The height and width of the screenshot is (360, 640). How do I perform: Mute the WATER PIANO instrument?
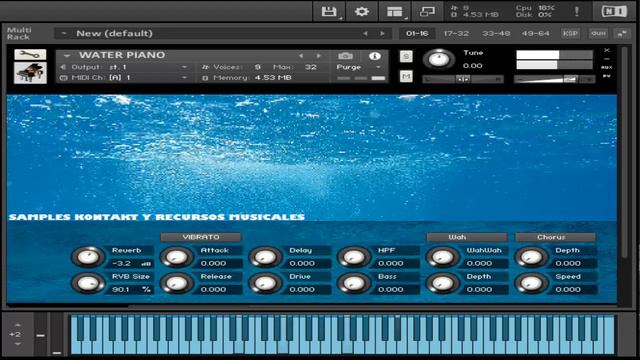pyautogui.click(x=406, y=76)
